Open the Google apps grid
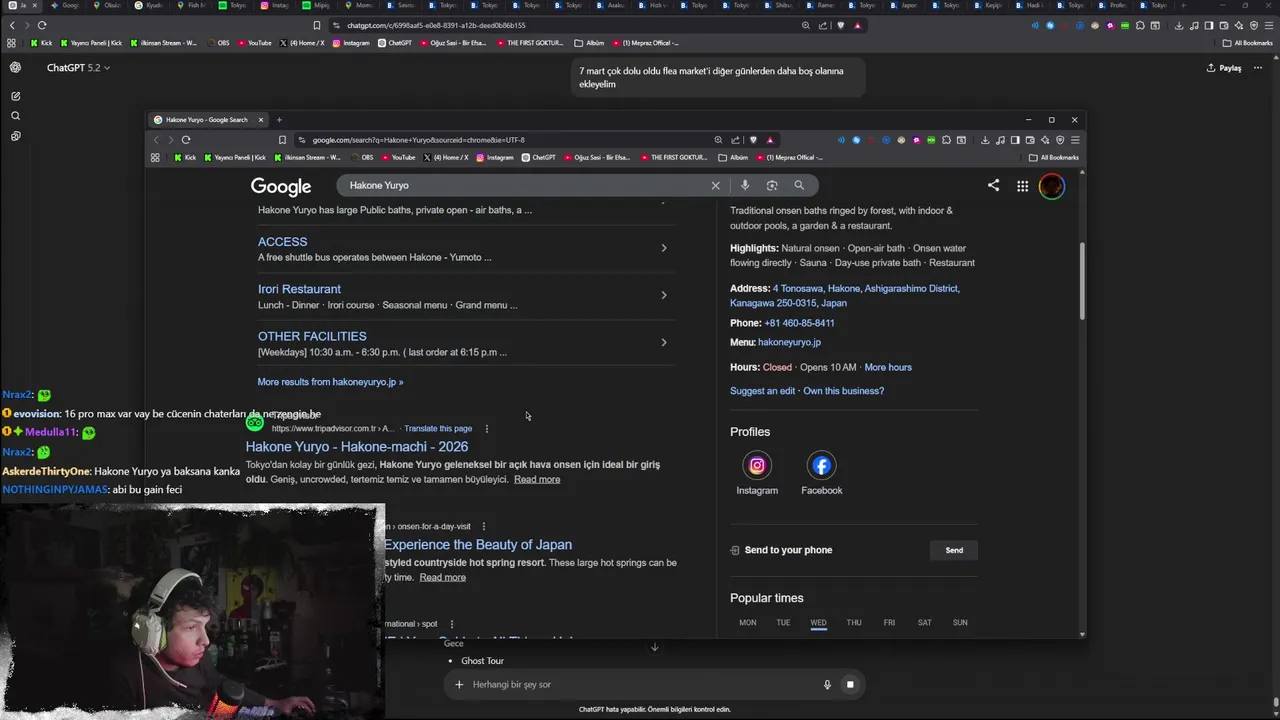Viewport: 1280px width, 720px height. 1022,186
